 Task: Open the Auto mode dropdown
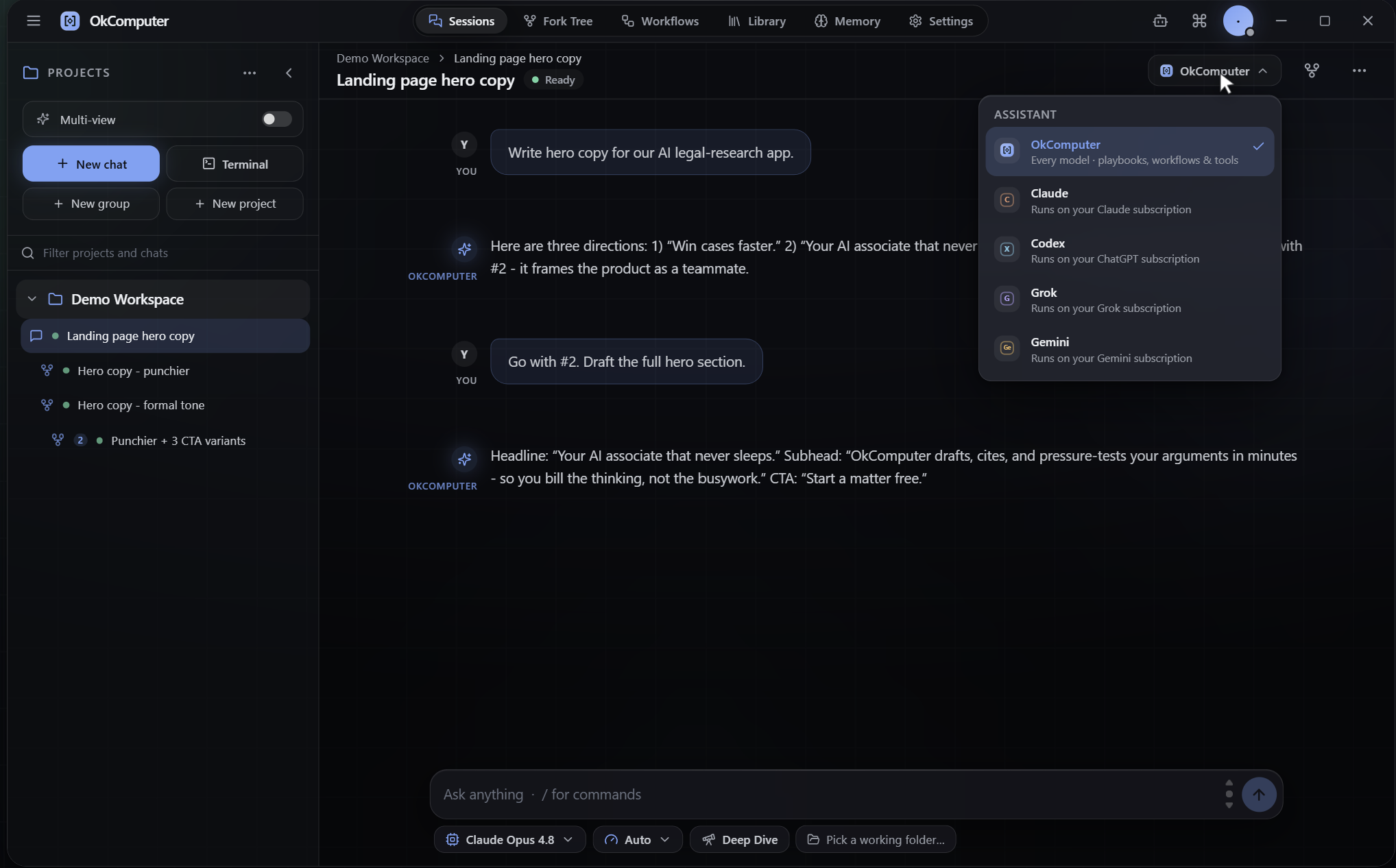637,839
